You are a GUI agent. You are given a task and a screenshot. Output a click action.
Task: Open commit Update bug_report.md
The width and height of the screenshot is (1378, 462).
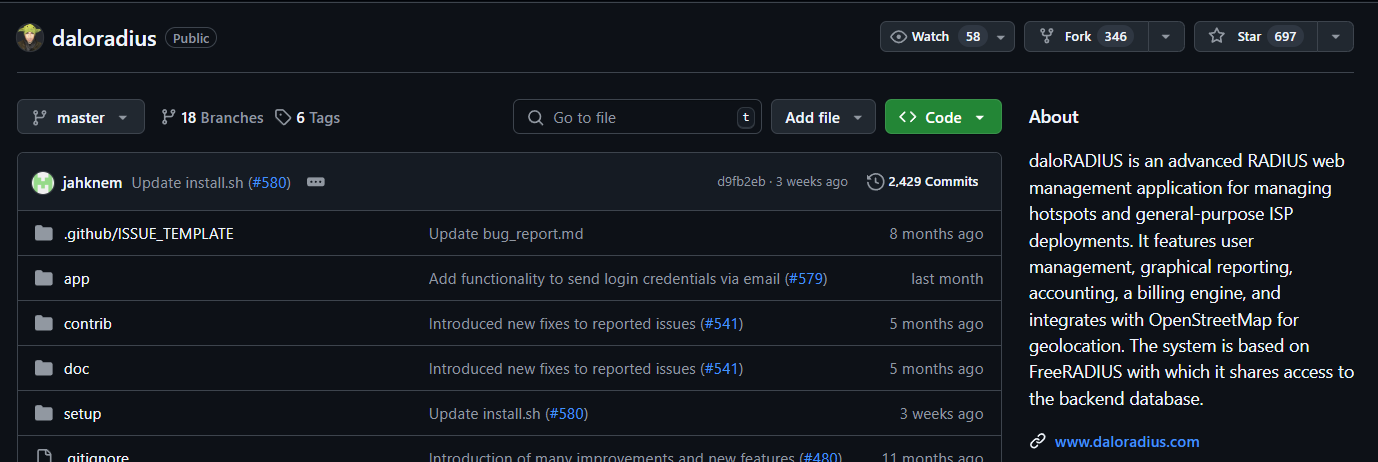[x=506, y=234]
